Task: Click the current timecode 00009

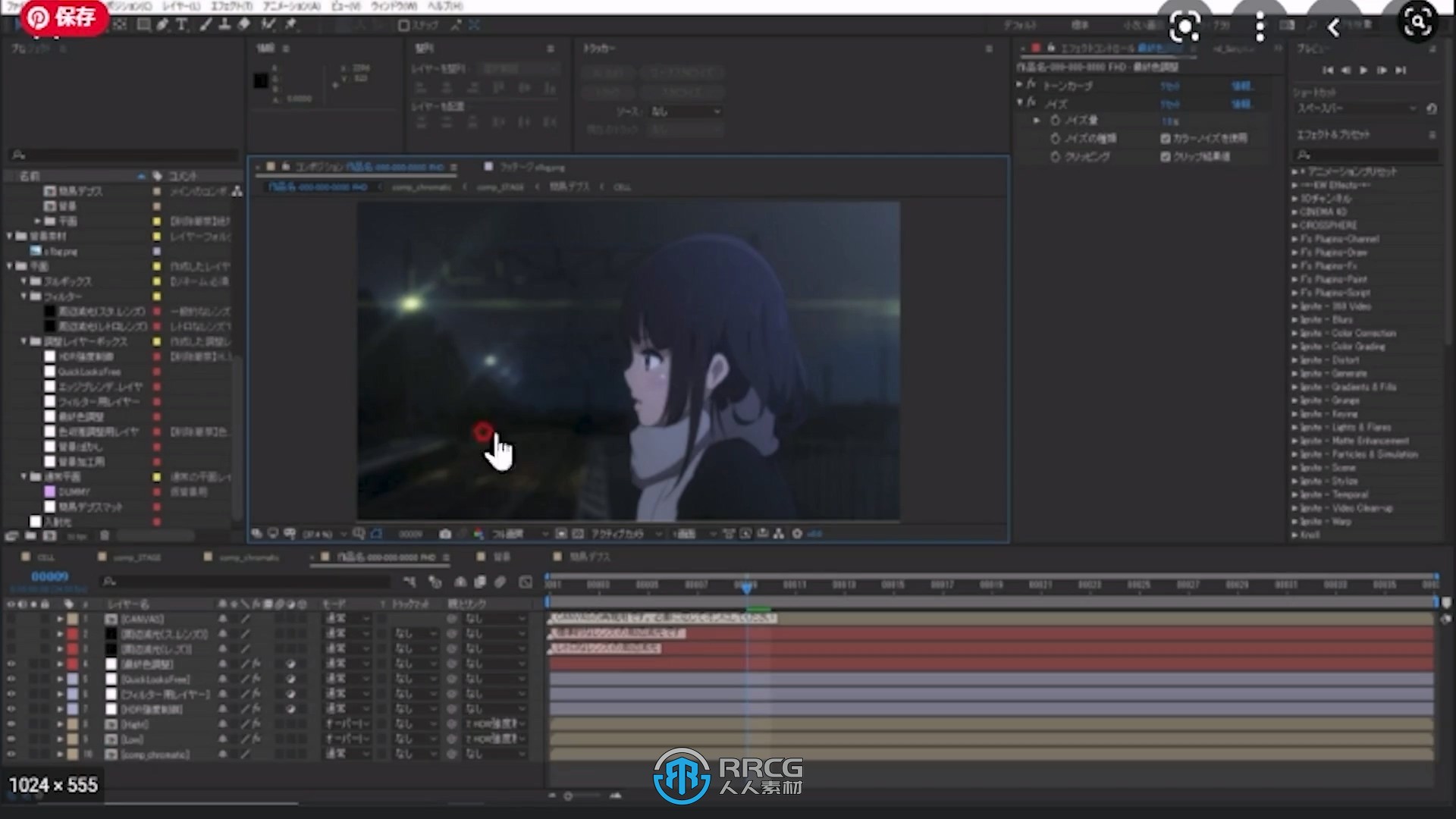Action: (50, 576)
